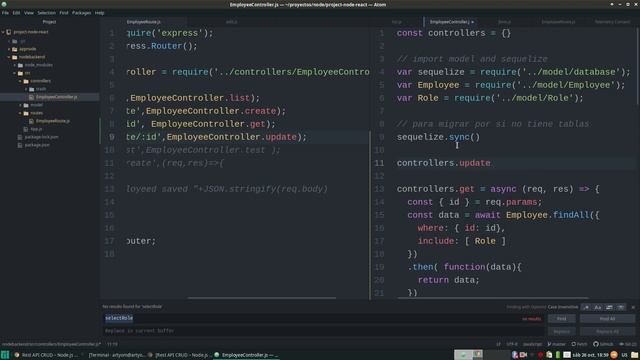The image size is (640, 360).
Task: Expand the .git folder arrow
Action: [x=9, y=41]
